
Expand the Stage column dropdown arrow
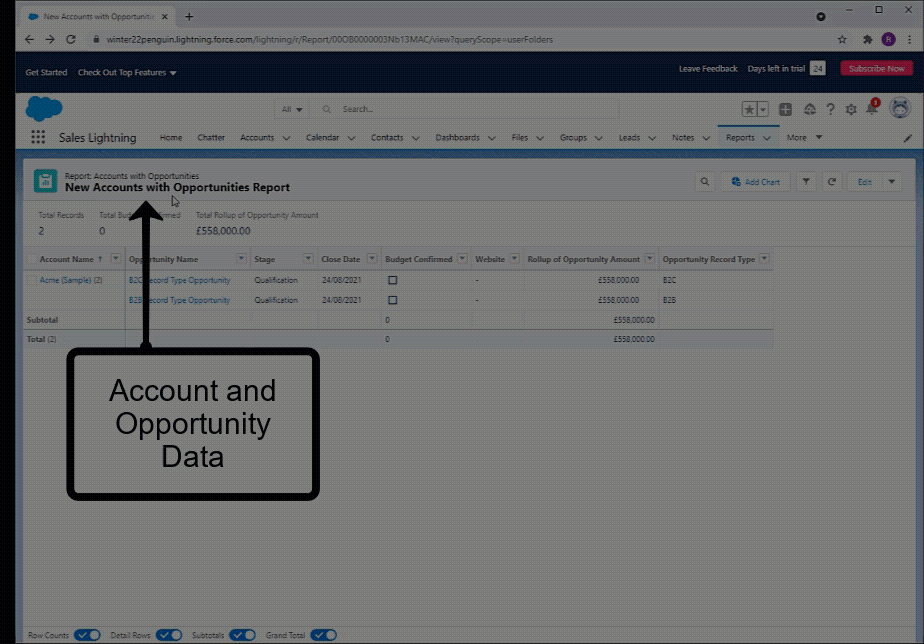pos(308,259)
